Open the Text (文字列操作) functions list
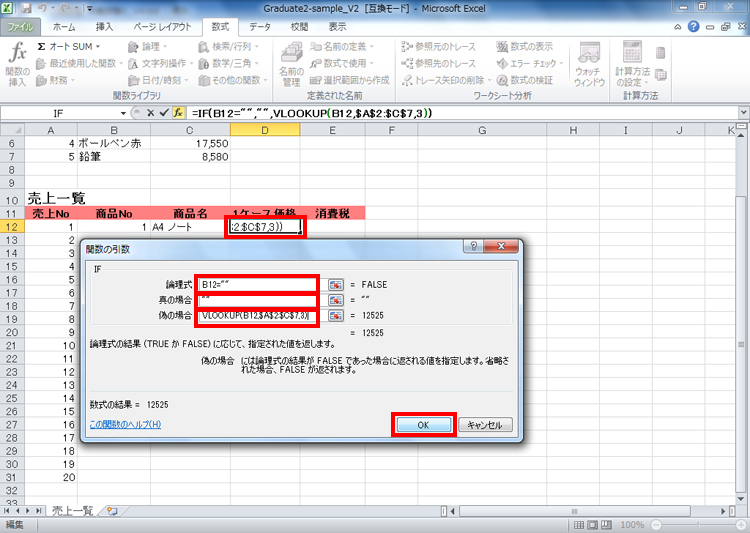 click(160, 63)
